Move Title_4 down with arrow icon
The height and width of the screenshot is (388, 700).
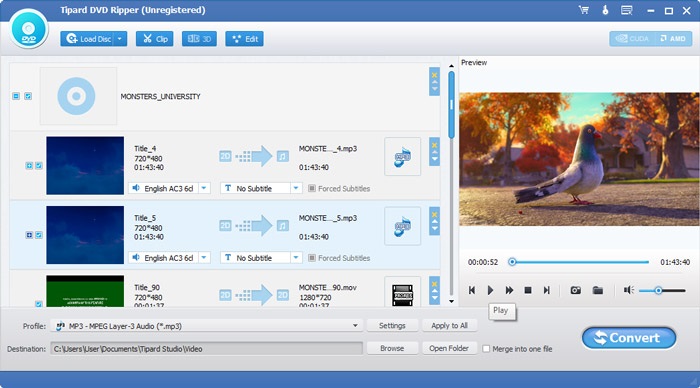coord(434,159)
